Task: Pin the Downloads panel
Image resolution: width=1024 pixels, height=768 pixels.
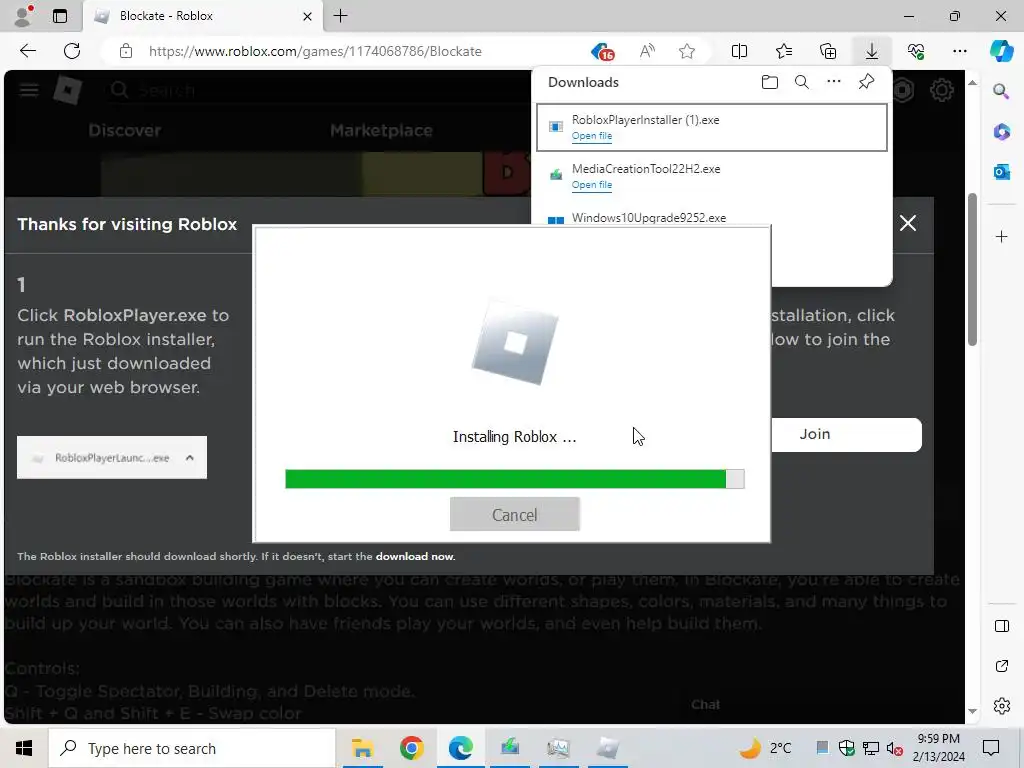Action: click(866, 82)
